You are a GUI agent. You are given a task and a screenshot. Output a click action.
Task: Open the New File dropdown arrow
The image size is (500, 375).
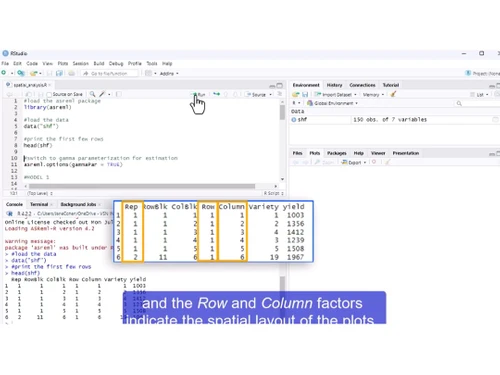point(12,73)
